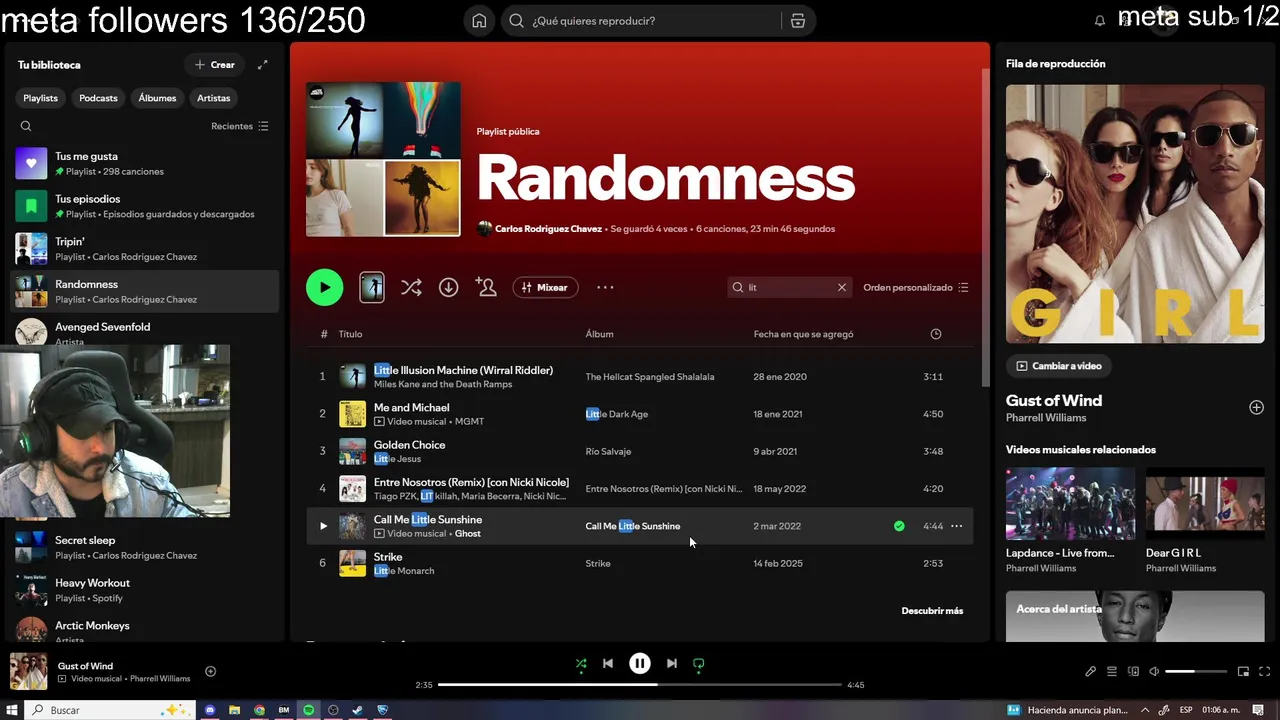Open the Ghost artist link
Image resolution: width=1280 pixels, height=720 pixels.
click(468, 534)
